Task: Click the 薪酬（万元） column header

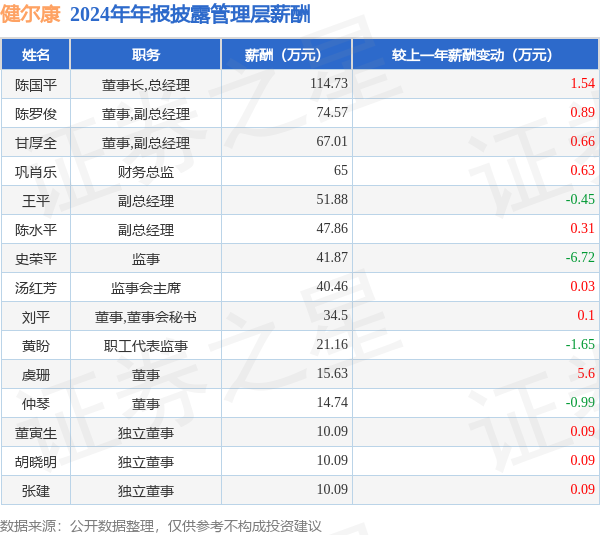Action: 287,54
